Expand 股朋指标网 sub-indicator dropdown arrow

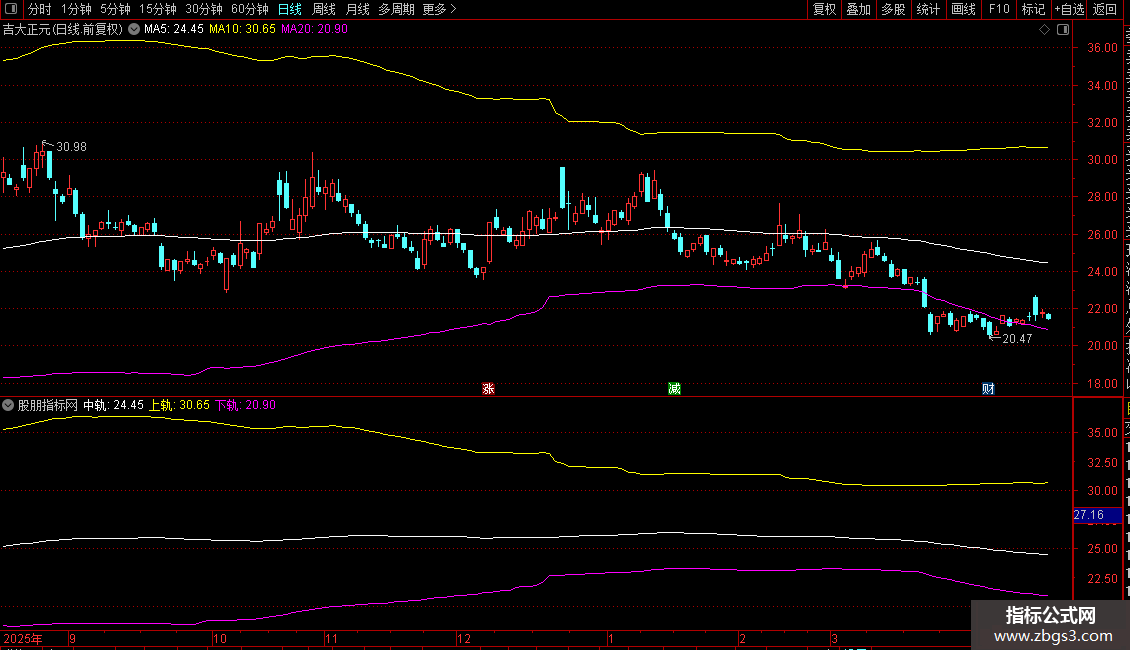9,405
